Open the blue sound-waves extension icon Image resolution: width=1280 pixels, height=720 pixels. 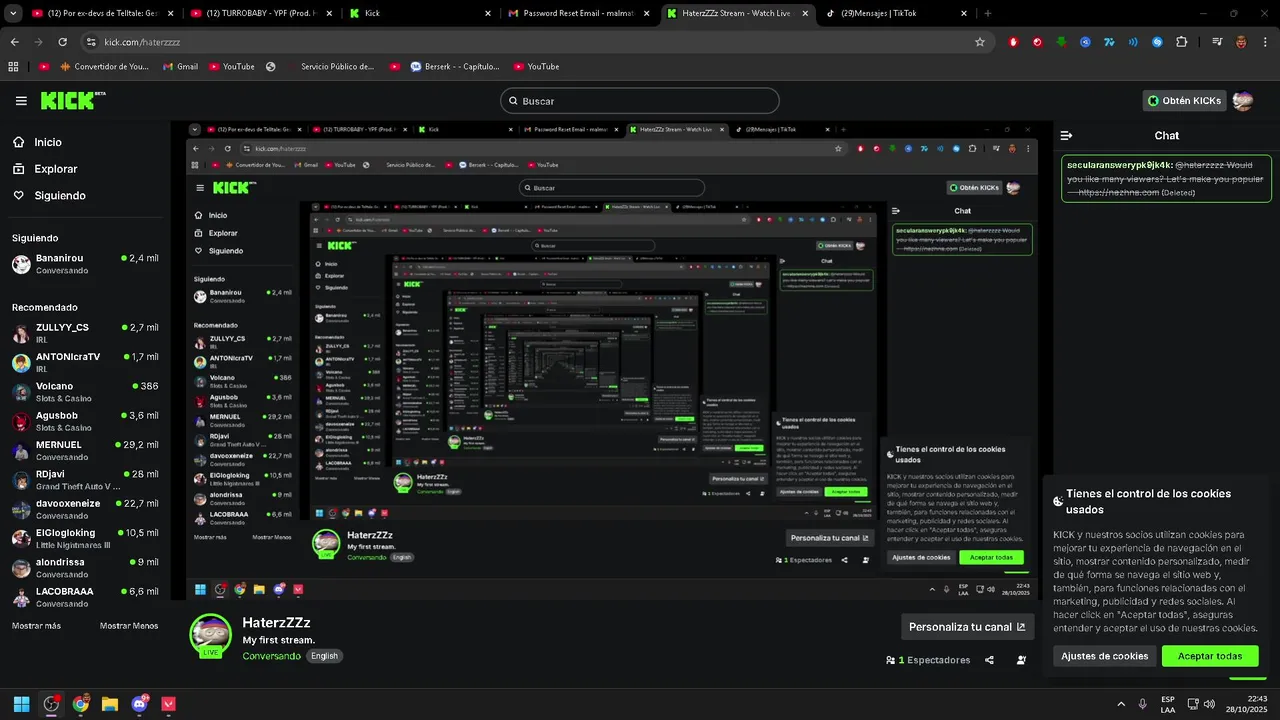[x=1133, y=42]
